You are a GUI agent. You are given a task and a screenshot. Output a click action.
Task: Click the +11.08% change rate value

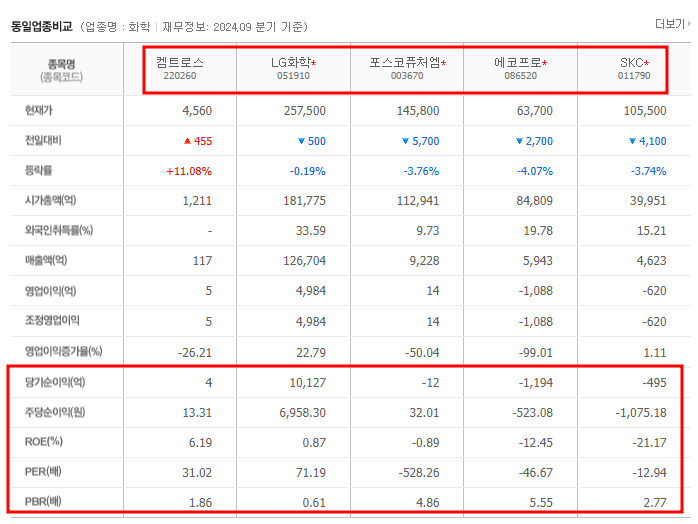(189, 171)
